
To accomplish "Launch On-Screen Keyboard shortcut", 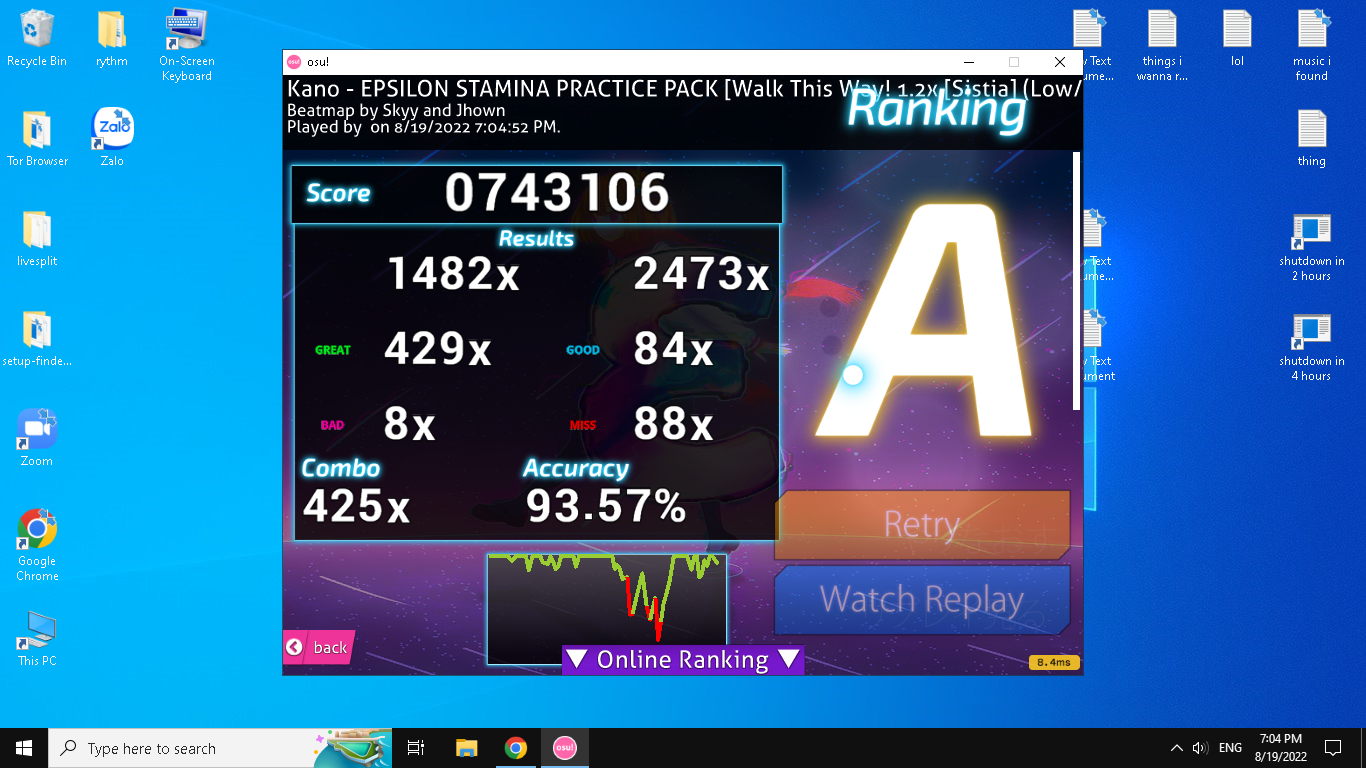I will [186, 45].
